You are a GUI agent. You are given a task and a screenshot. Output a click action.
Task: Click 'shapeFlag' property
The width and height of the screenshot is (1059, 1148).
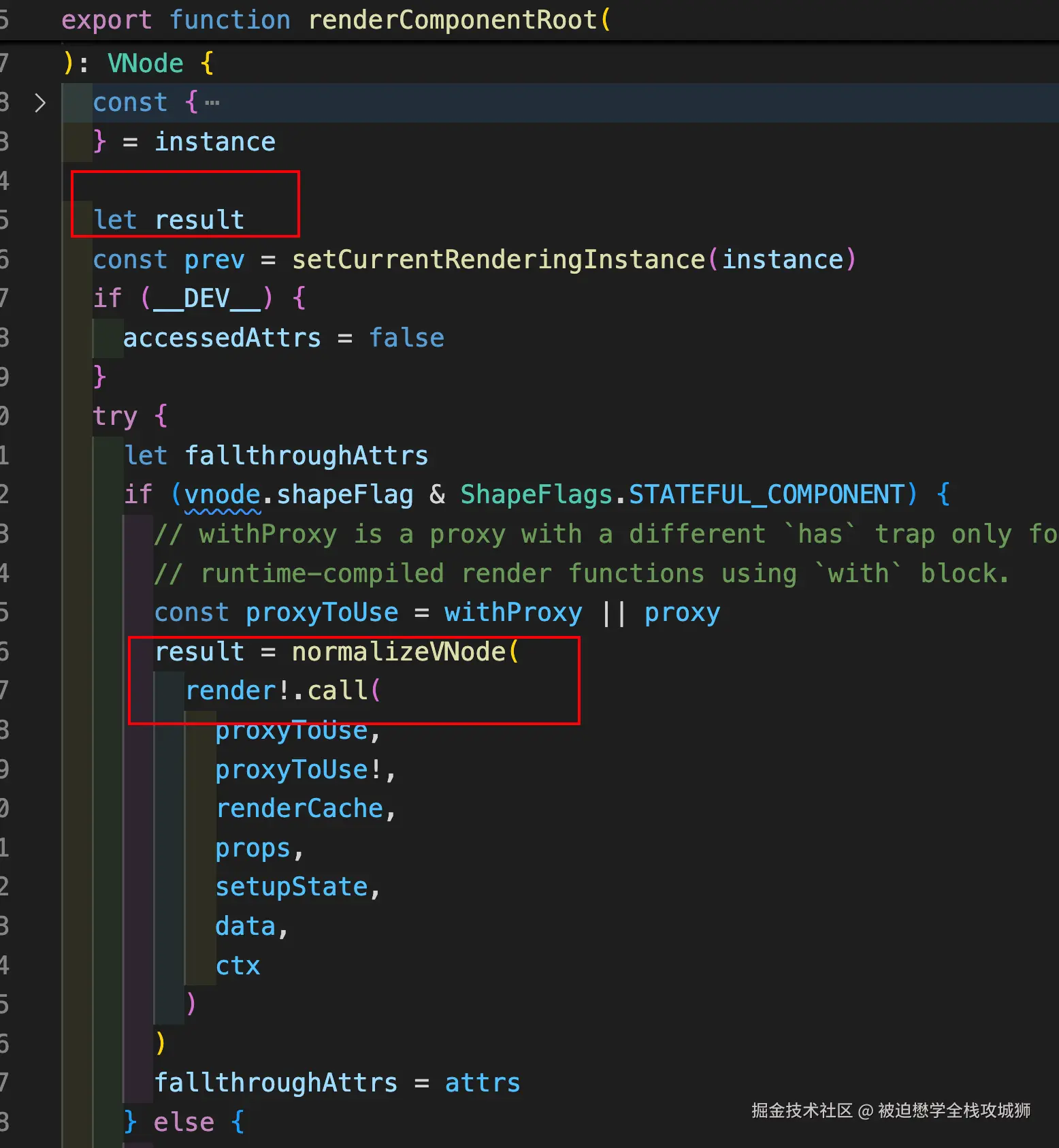pos(345,495)
